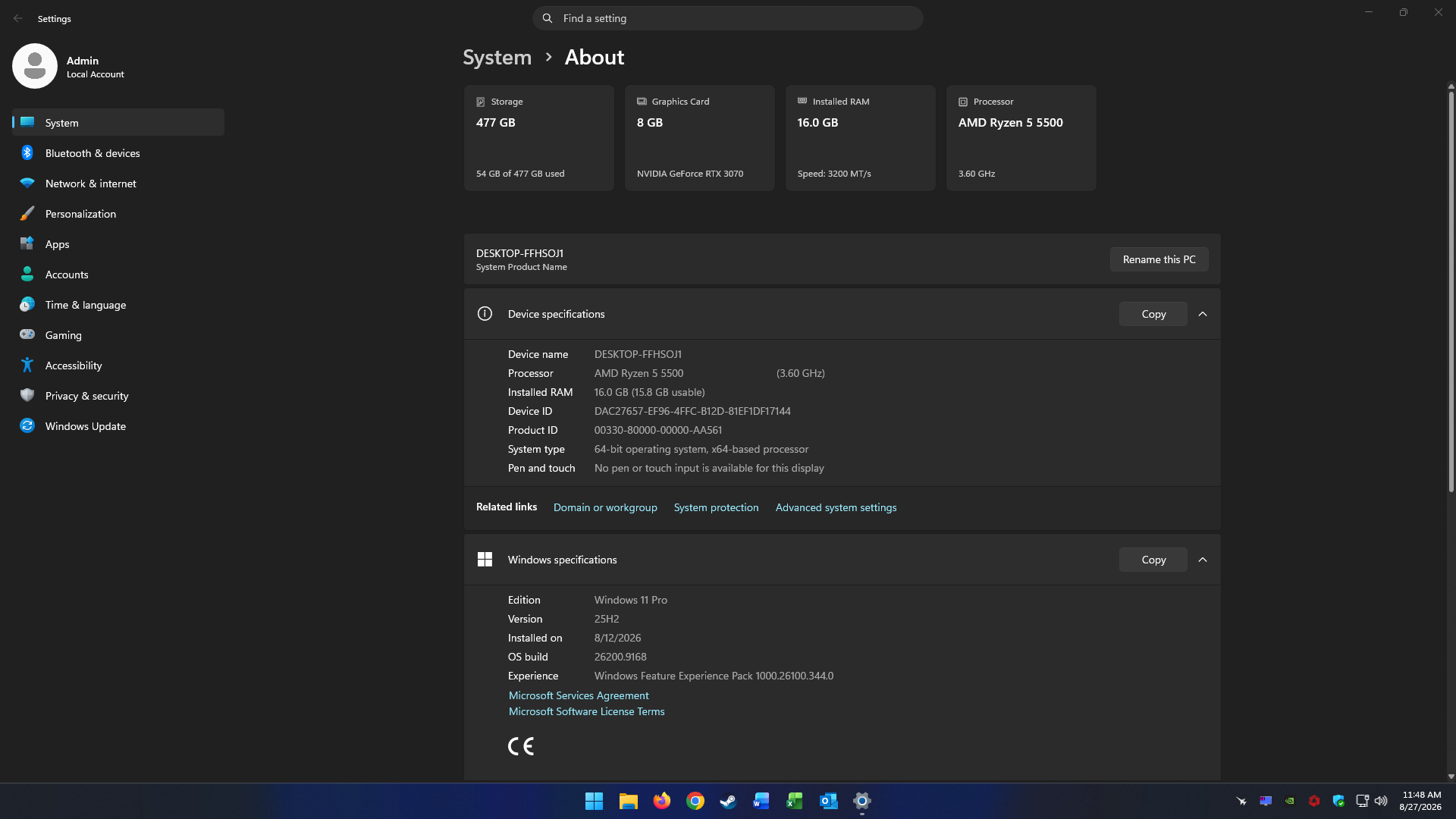Click the Network & internet Wi-Fi icon
Screen dimensions: 1456x819
point(27,184)
